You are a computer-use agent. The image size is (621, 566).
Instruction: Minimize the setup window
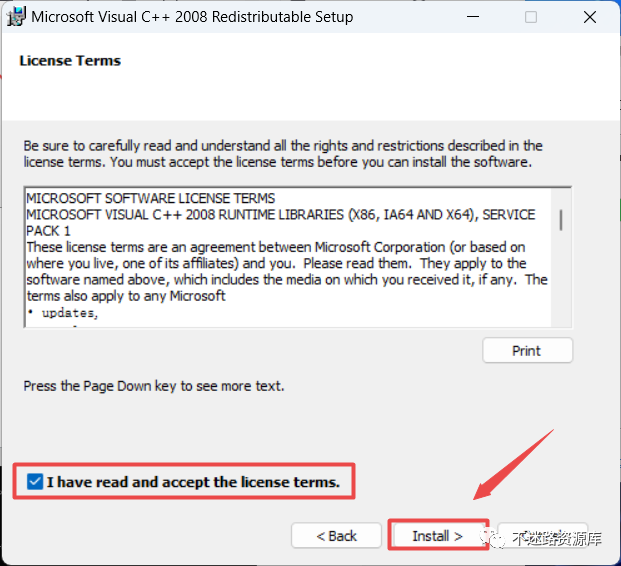click(472, 17)
